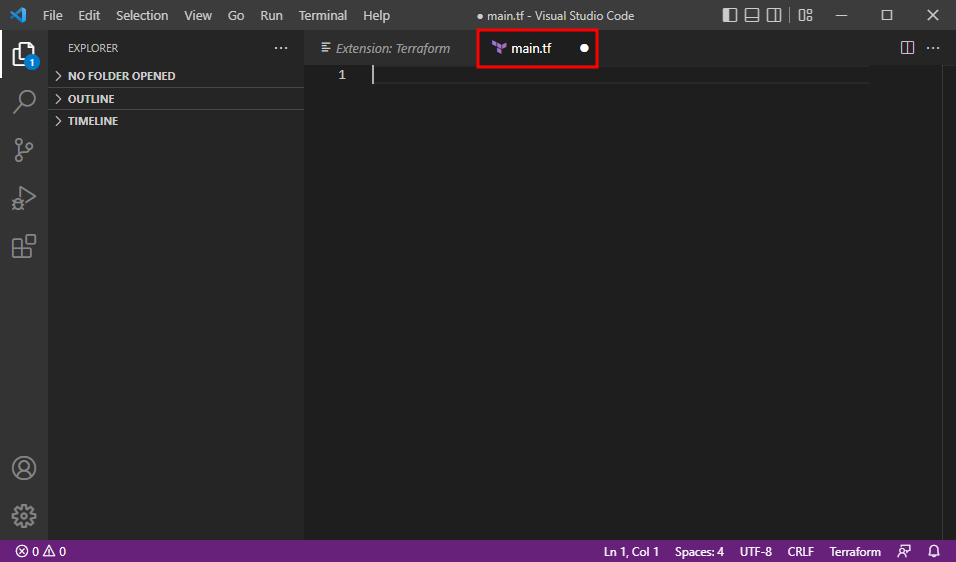
Task: Open Customize Layout icon
Action: (x=805, y=15)
